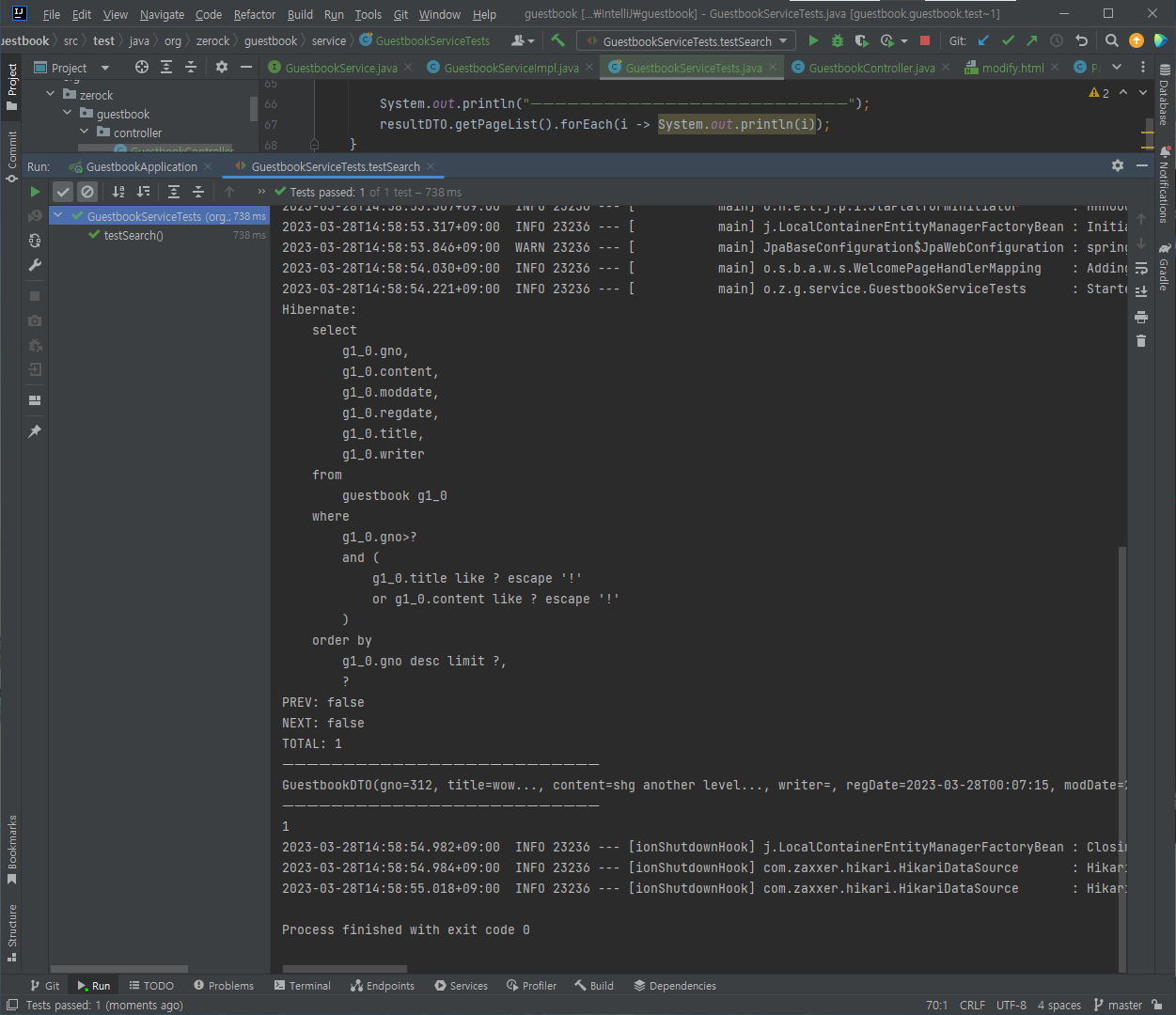This screenshot has width=1176, height=1015.
Task: Commit changes with Git checkmark
Action: 1008,40
